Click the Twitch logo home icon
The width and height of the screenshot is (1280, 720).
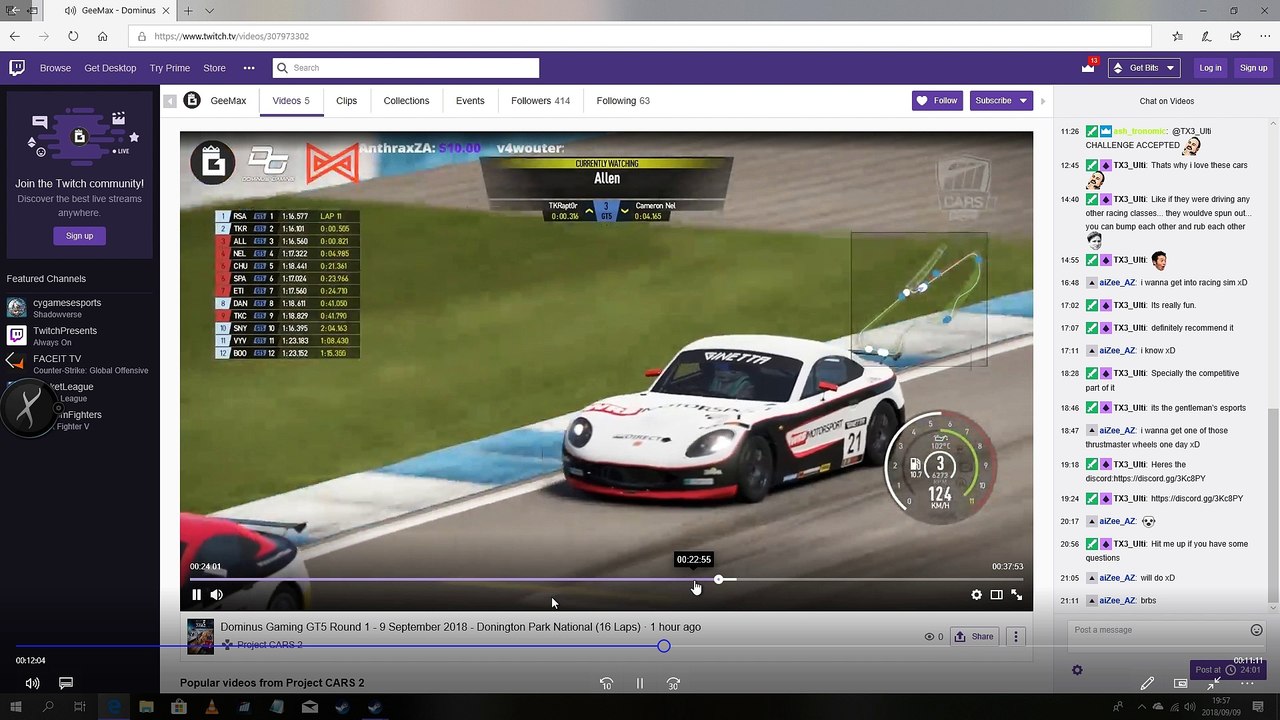click(x=17, y=68)
